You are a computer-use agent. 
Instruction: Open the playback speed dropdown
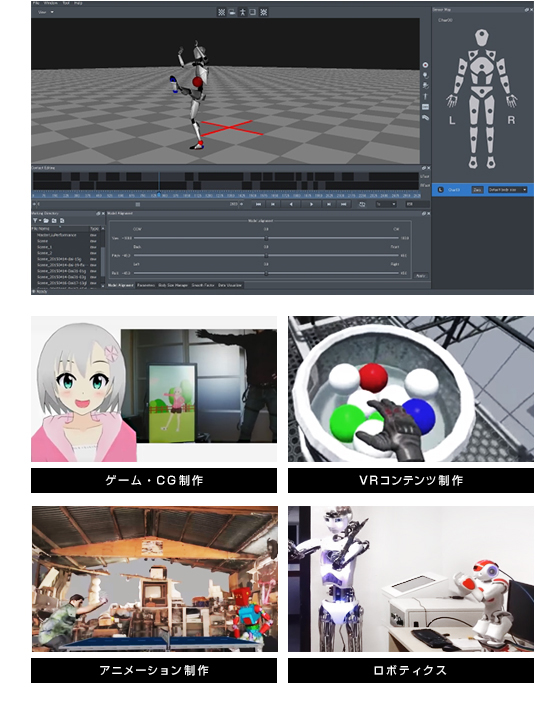pos(386,204)
